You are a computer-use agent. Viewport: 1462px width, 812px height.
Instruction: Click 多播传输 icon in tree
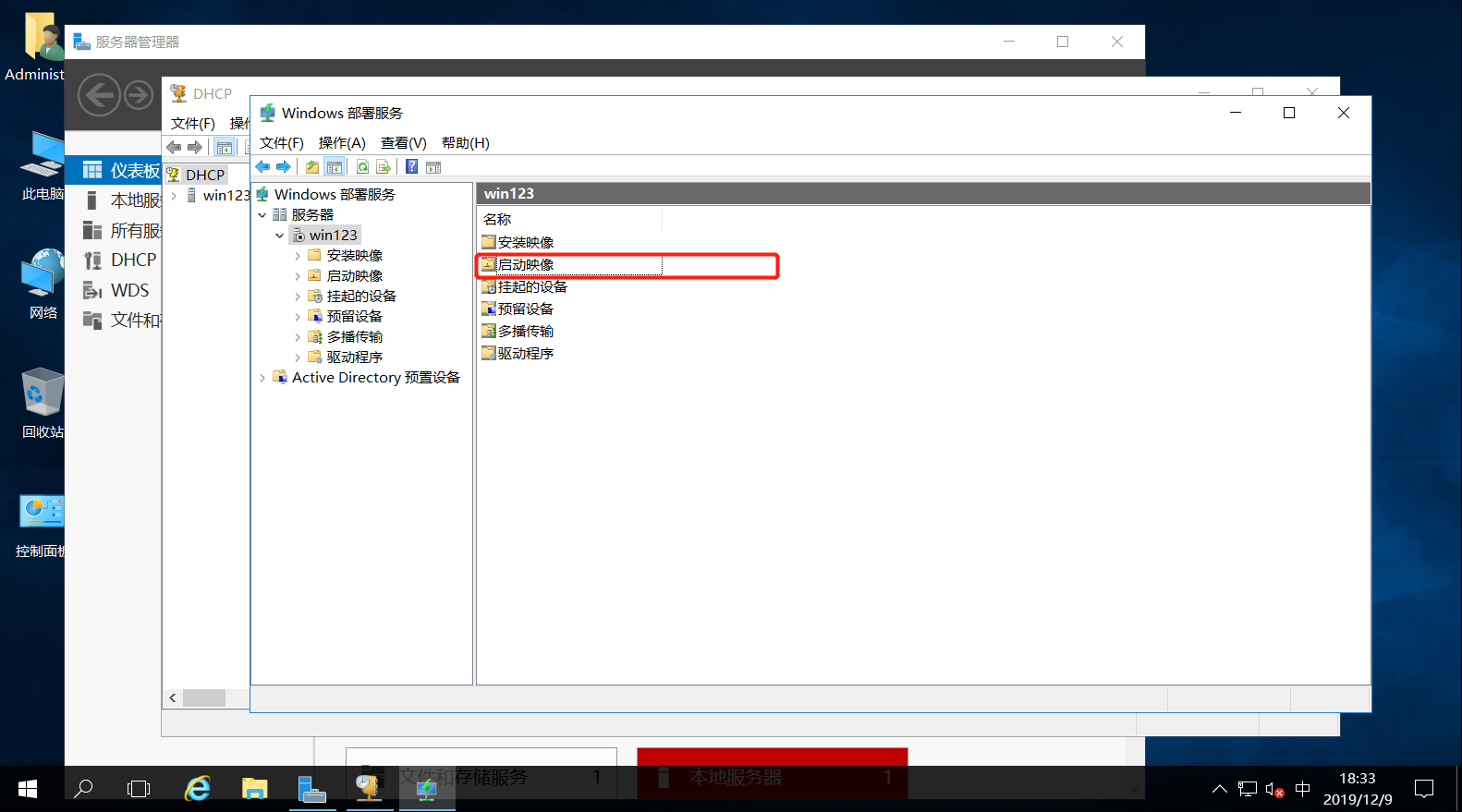point(314,337)
